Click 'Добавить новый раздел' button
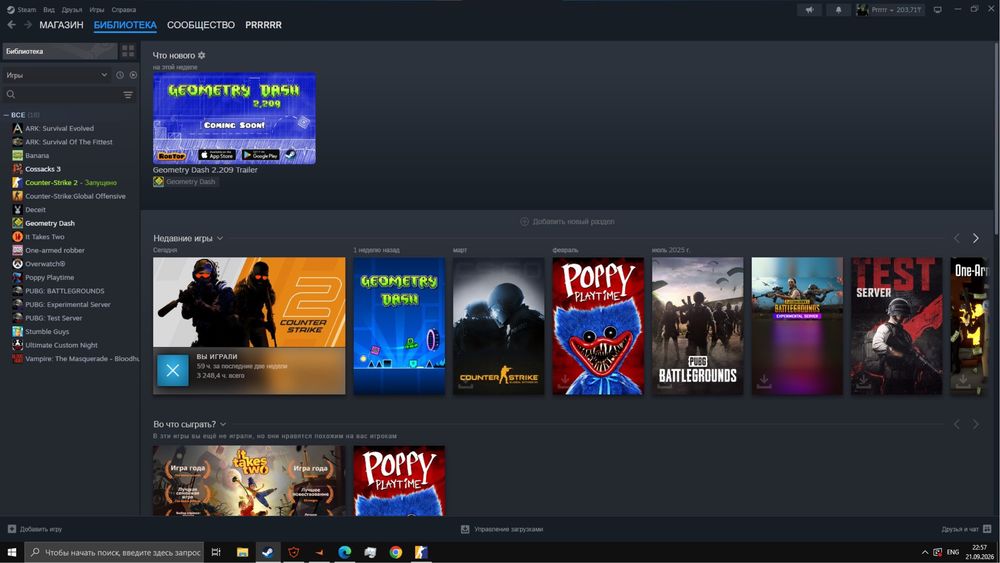1000x563 pixels. pyautogui.click(x=567, y=222)
